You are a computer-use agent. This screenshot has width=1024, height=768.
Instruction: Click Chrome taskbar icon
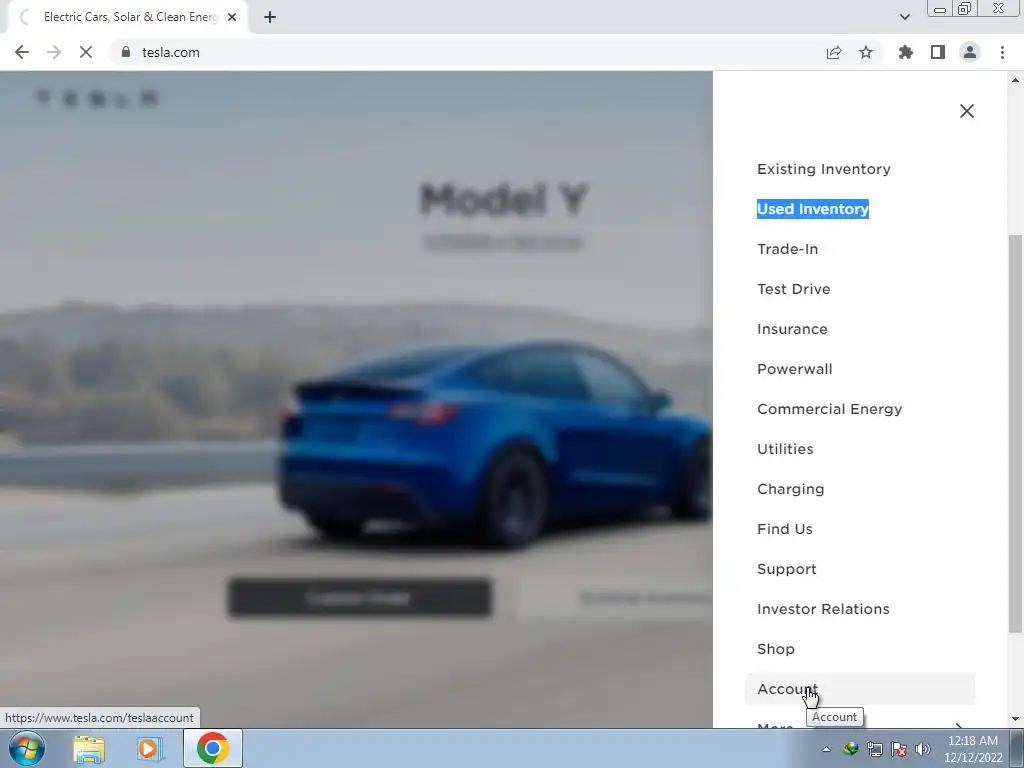coord(212,748)
